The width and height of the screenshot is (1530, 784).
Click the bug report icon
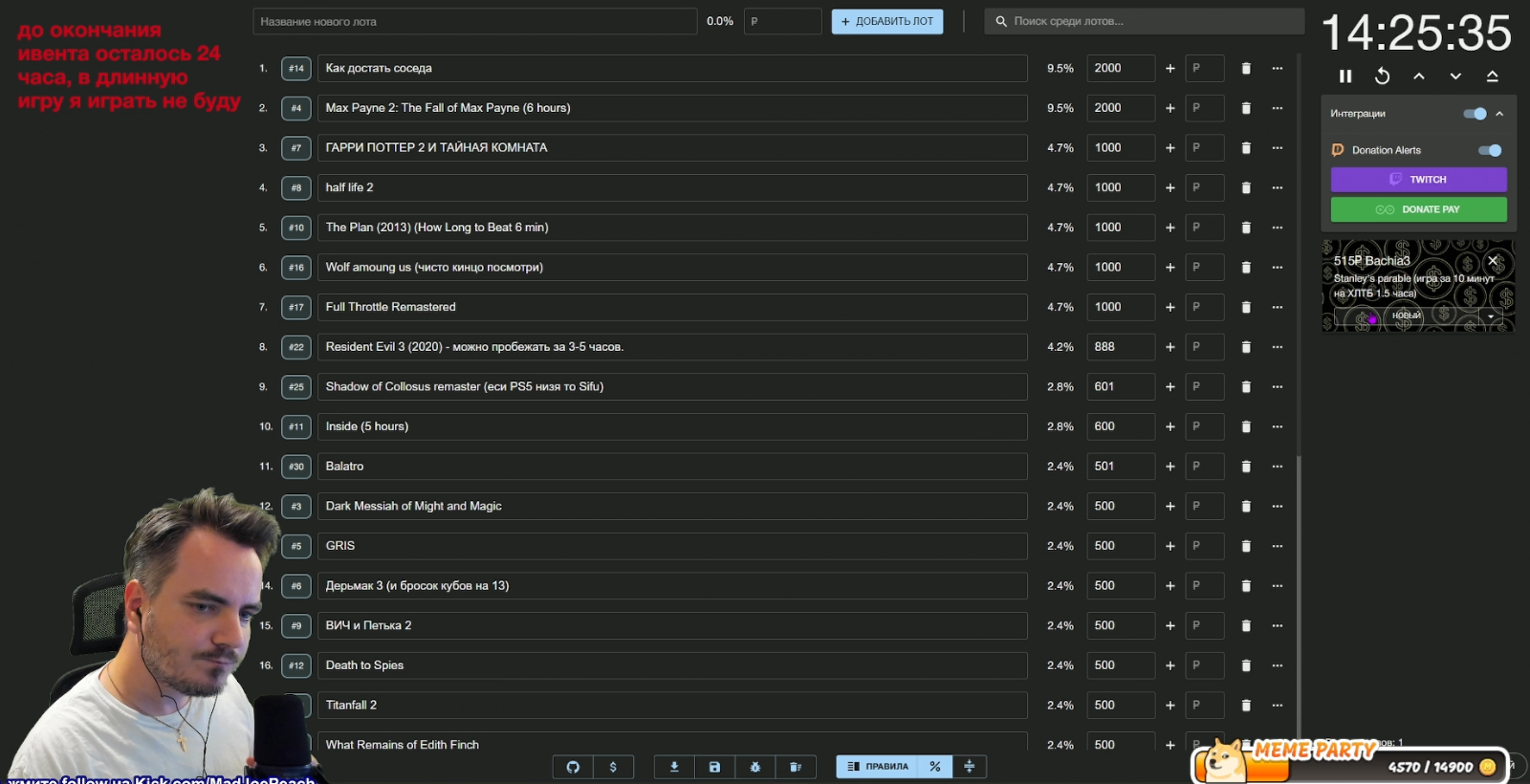coord(755,767)
